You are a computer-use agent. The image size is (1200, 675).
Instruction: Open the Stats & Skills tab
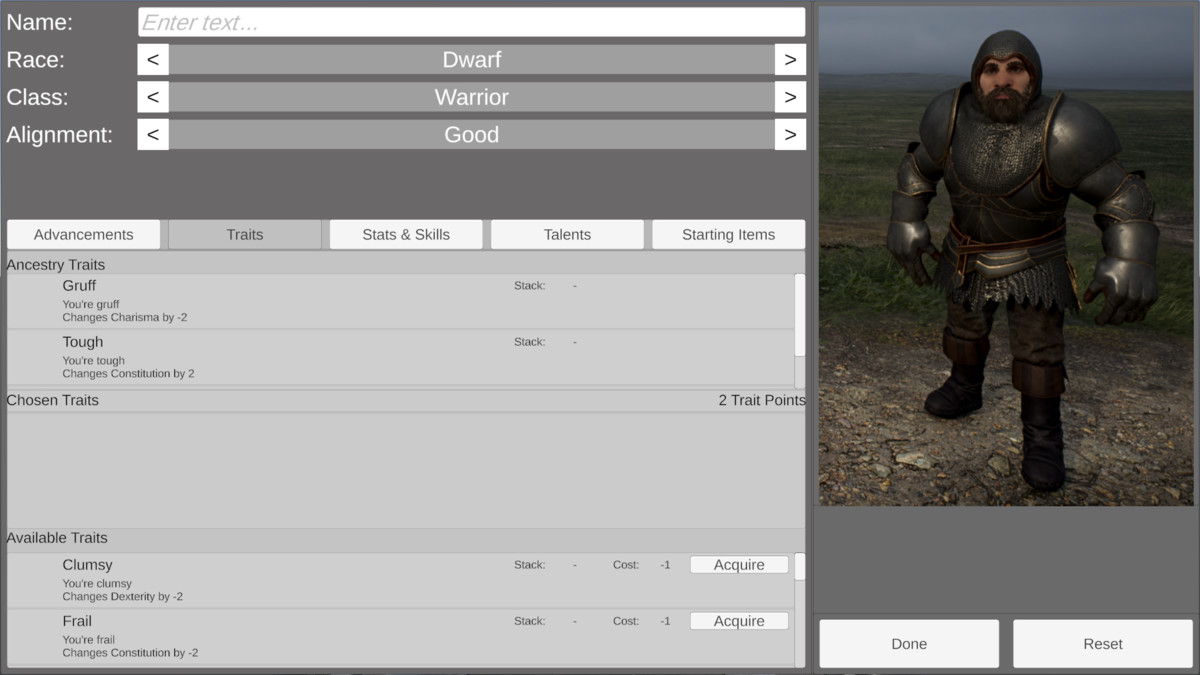(x=406, y=234)
